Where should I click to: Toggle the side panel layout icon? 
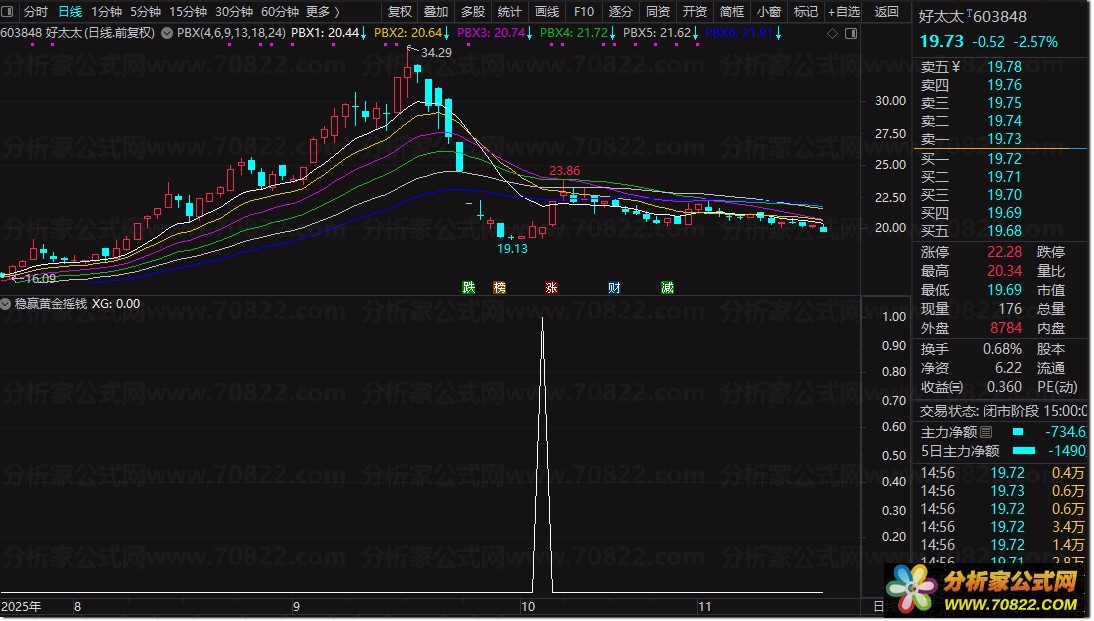[851, 33]
